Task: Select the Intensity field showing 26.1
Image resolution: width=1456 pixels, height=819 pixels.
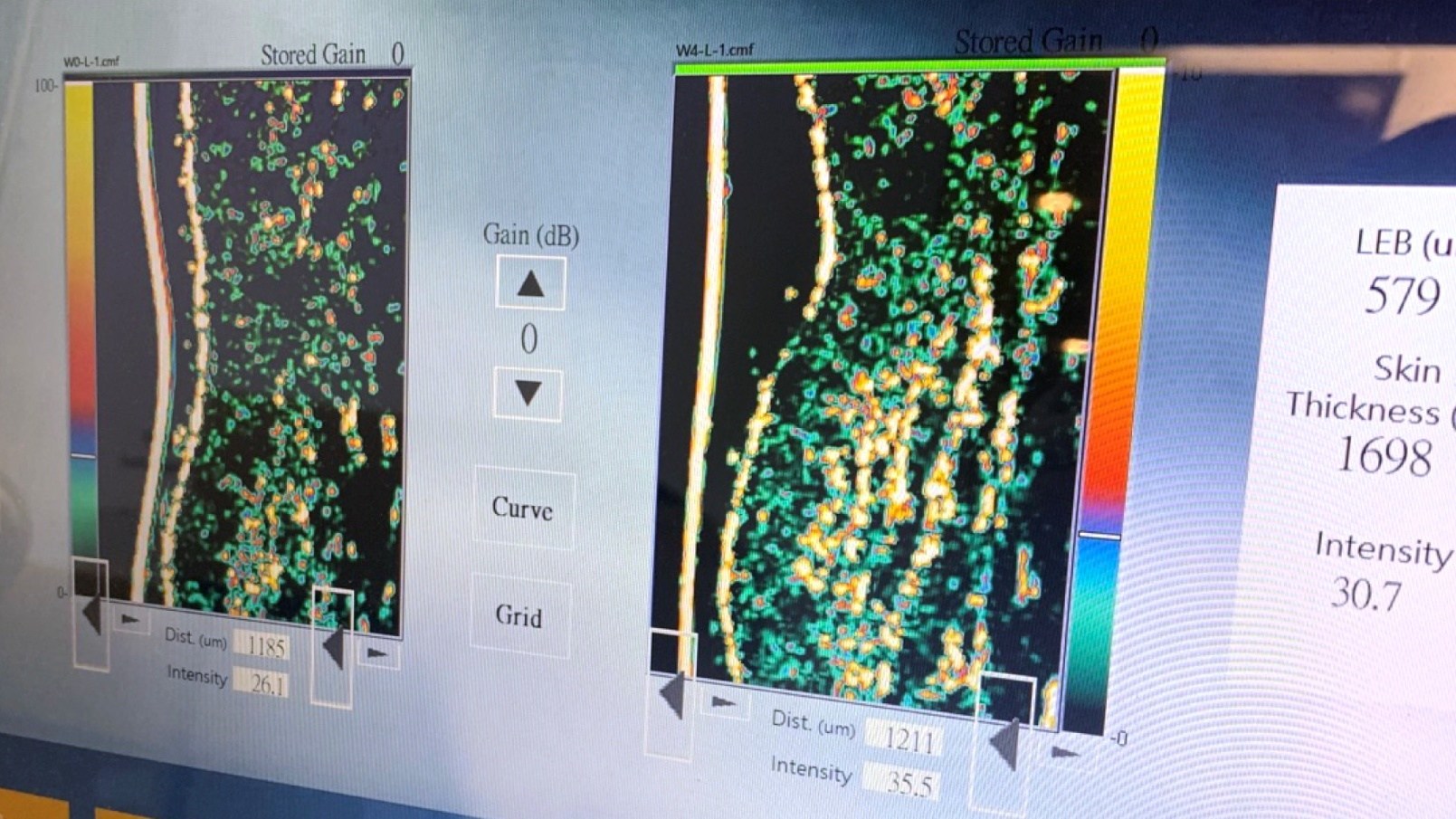Action: (265, 684)
